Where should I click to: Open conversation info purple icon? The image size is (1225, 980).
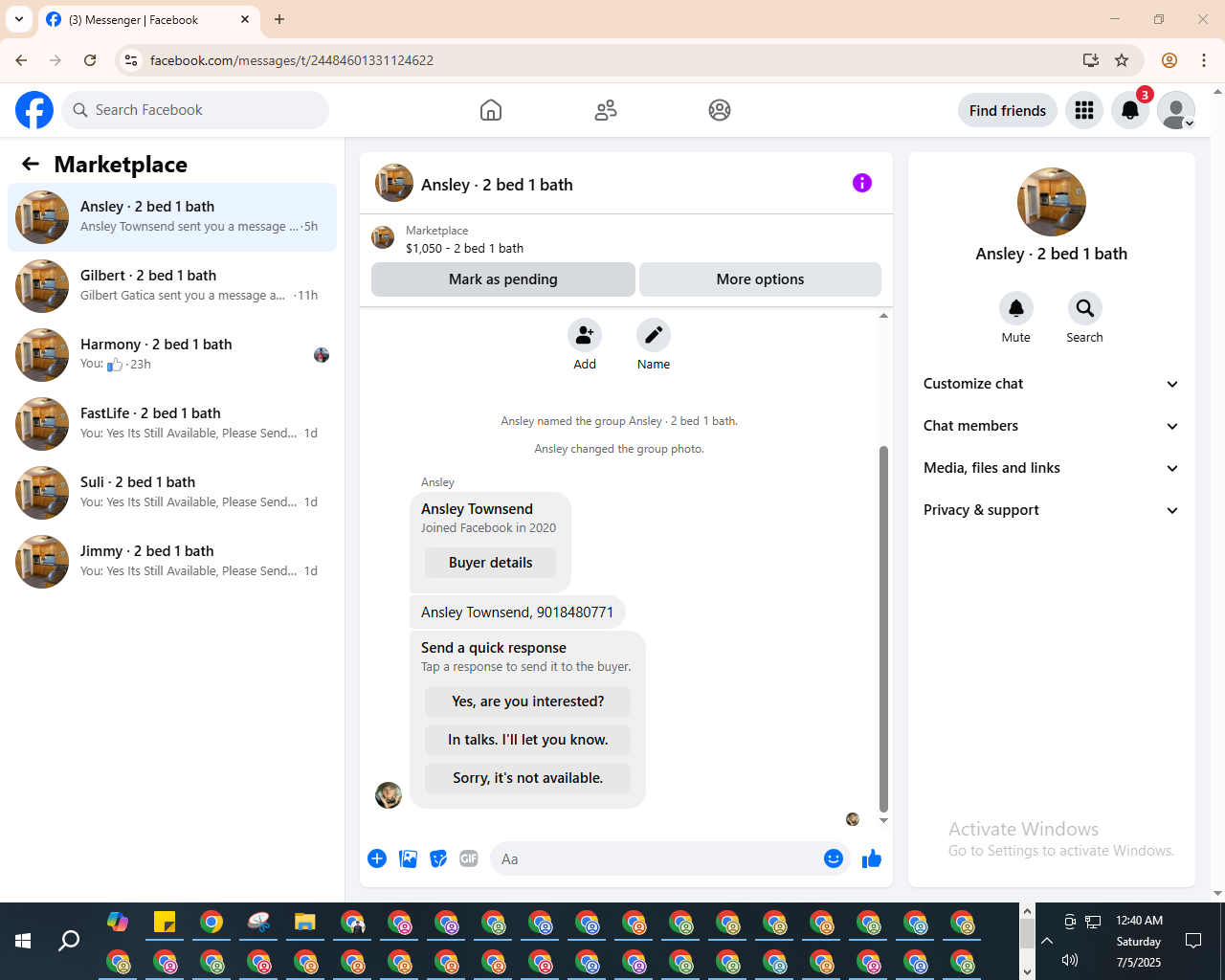pyautogui.click(x=862, y=183)
